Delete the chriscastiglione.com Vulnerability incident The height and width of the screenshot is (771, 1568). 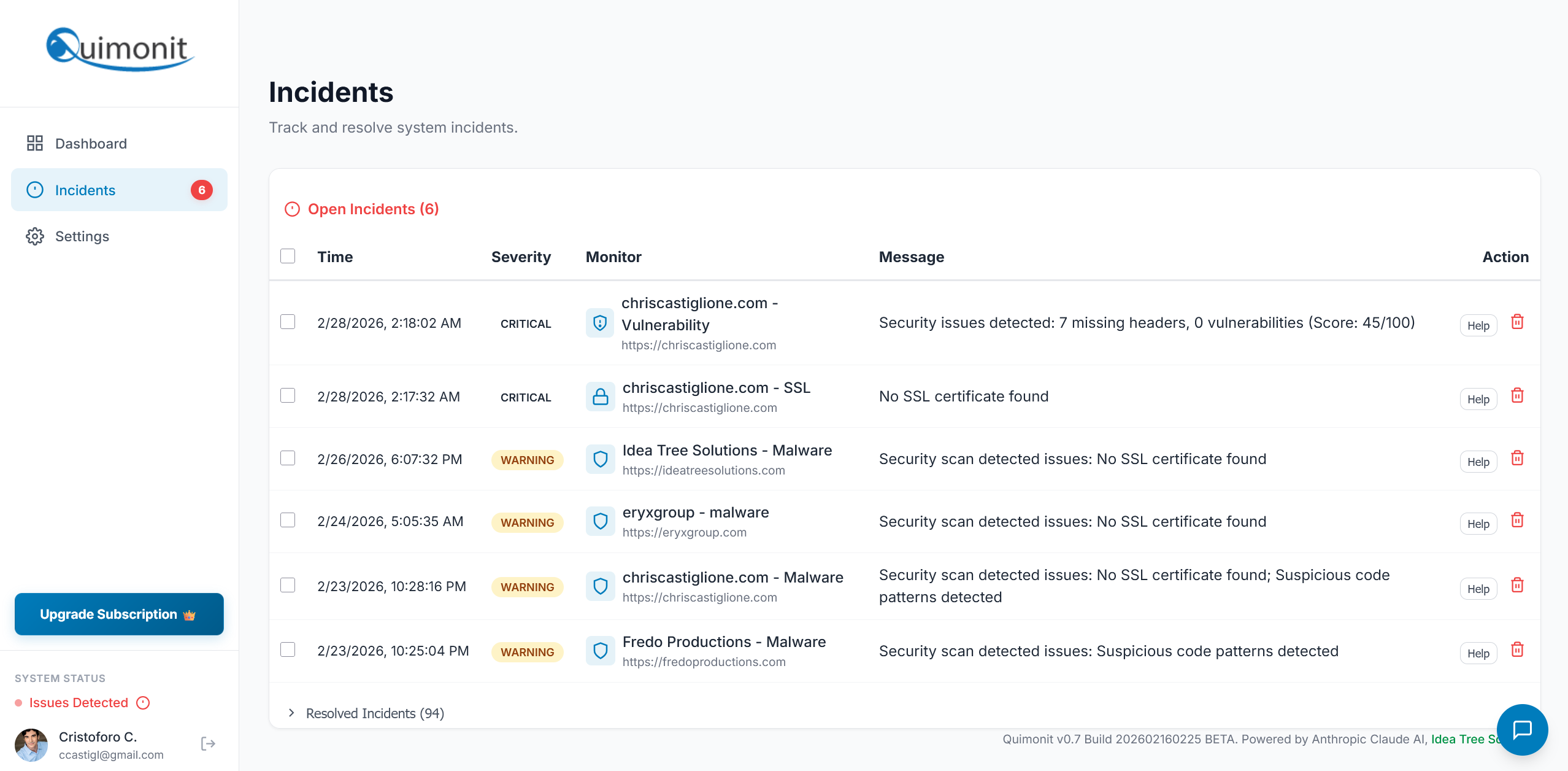[1517, 322]
